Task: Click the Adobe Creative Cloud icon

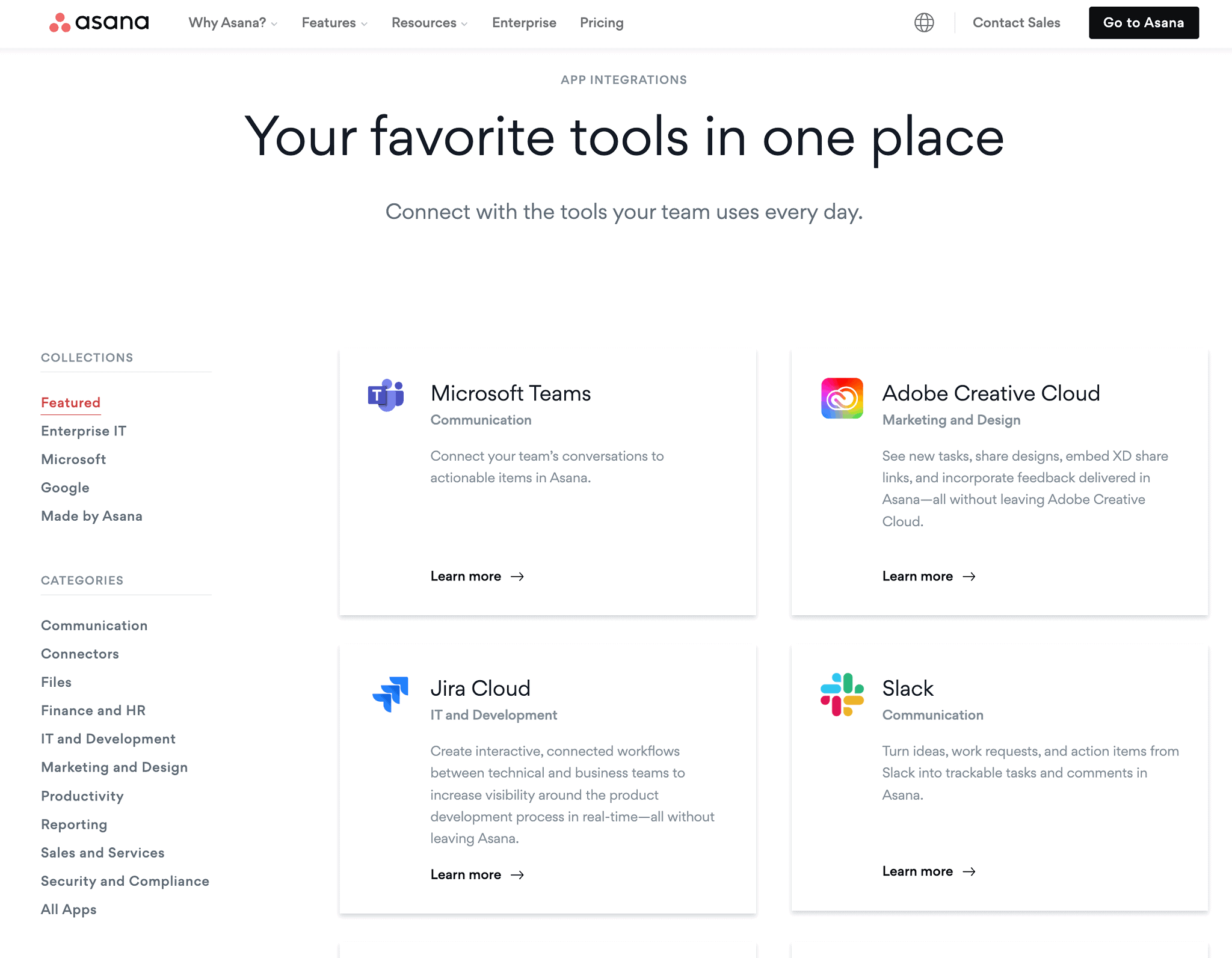Action: coord(842,398)
